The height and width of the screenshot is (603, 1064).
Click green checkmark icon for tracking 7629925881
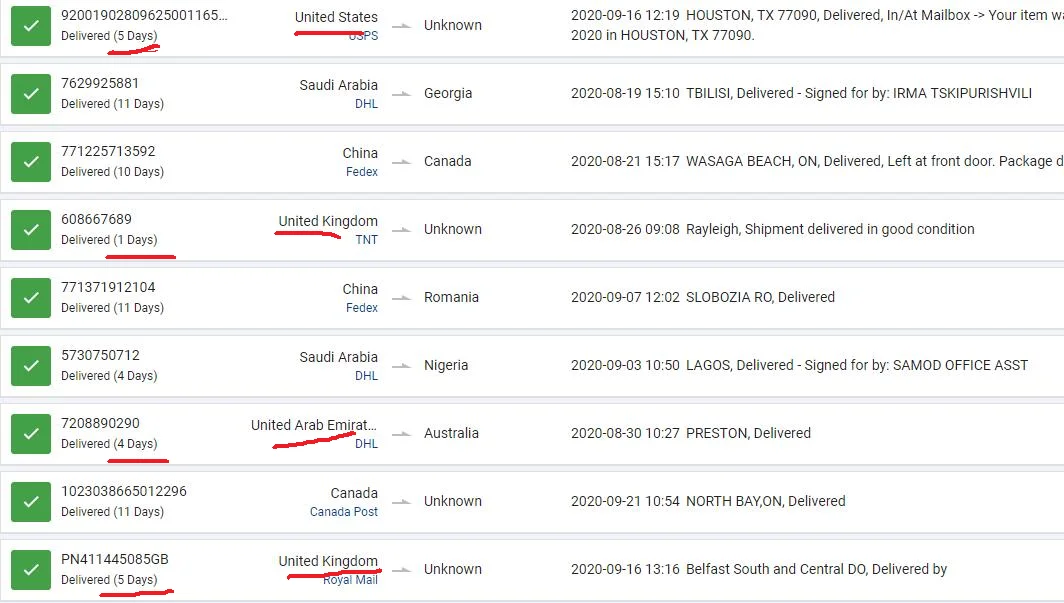[31, 94]
